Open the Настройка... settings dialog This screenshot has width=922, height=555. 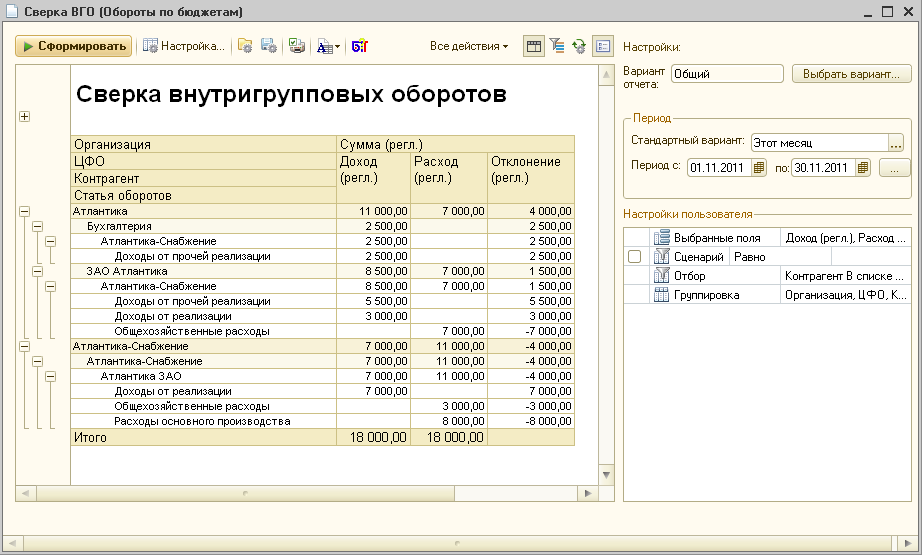(x=184, y=46)
